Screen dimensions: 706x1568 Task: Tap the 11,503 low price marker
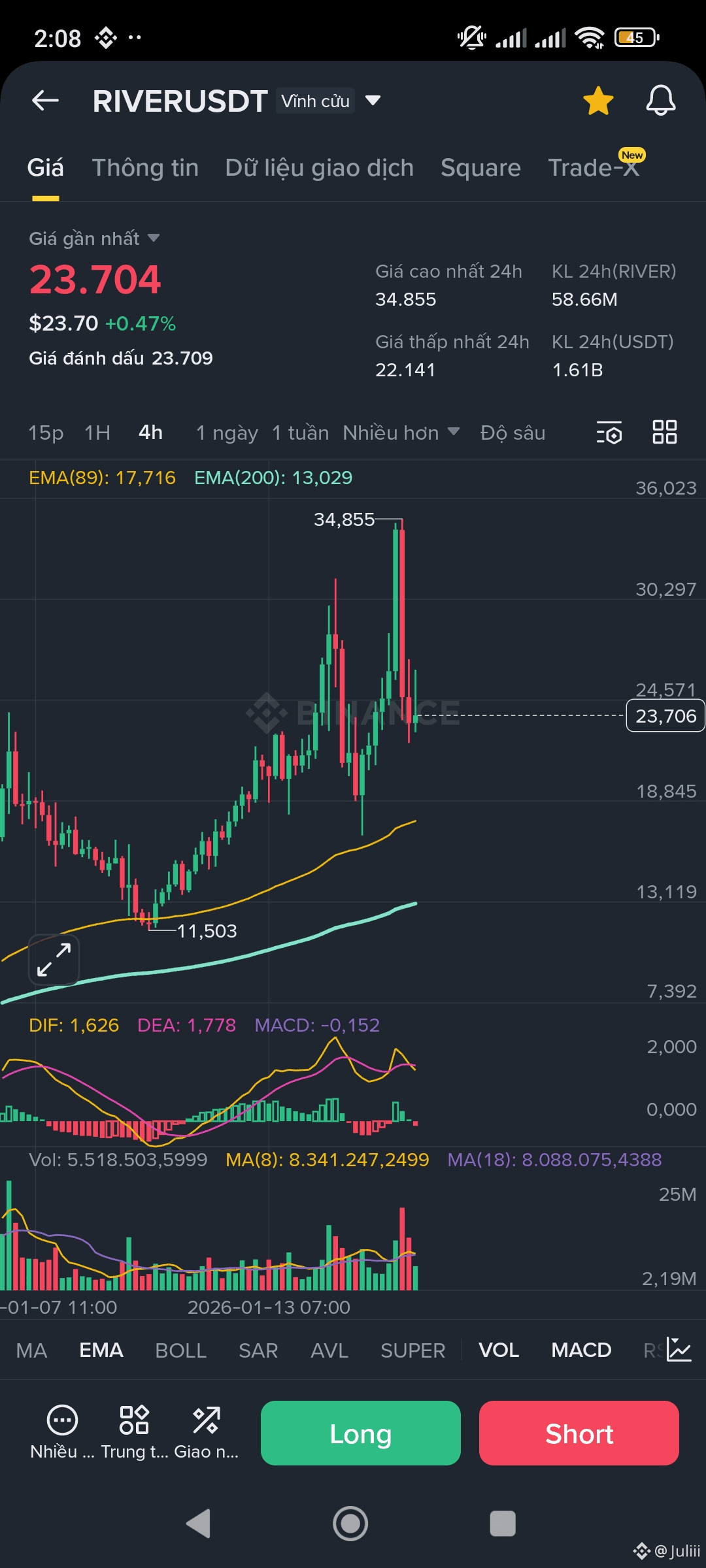point(207,930)
